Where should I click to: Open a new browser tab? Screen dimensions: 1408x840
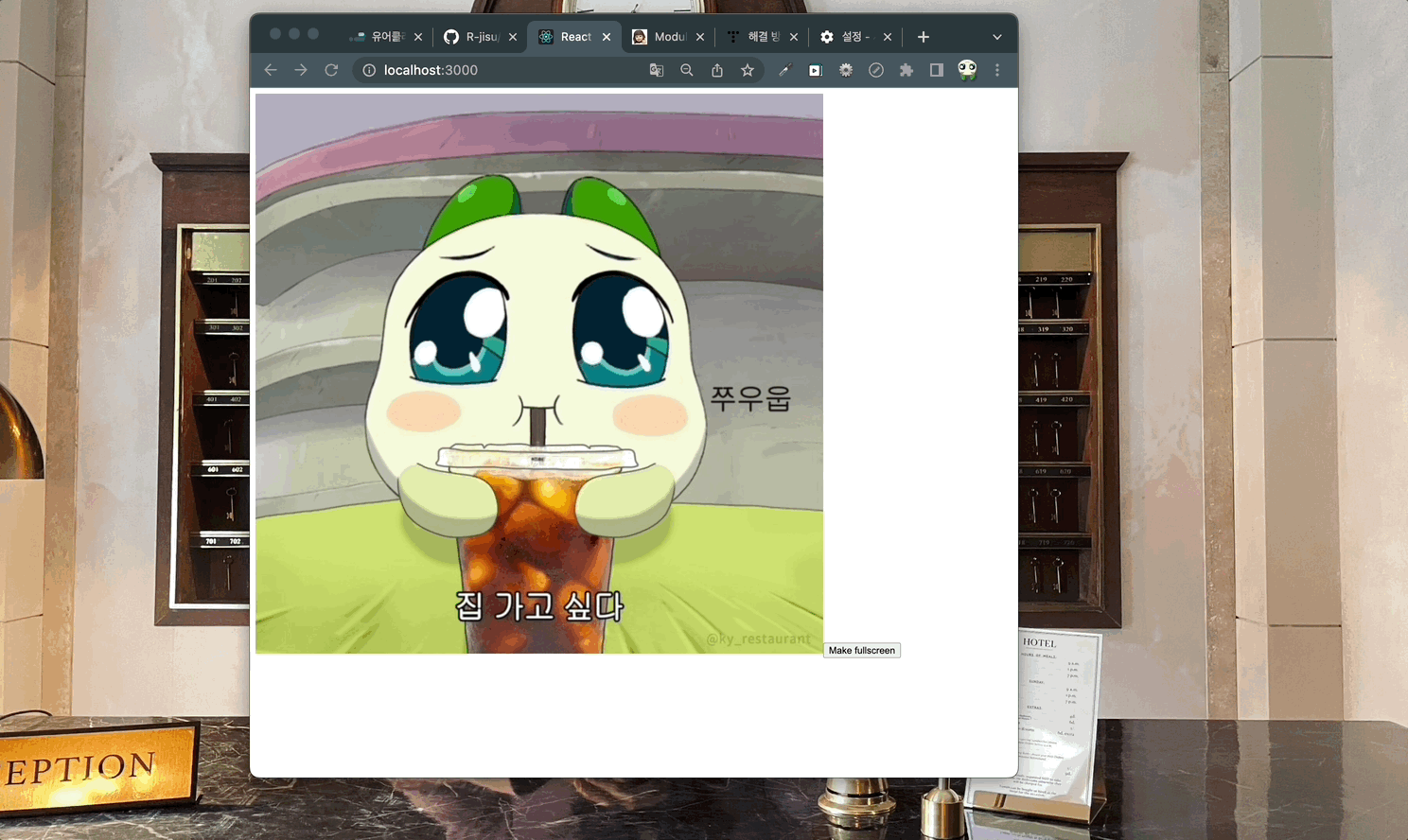(924, 37)
